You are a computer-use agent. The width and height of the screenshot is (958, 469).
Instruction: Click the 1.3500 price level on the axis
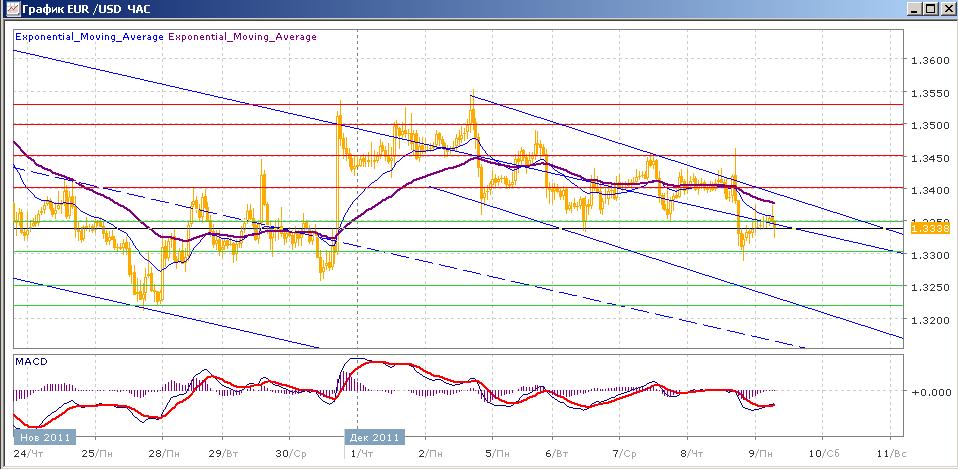(x=929, y=126)
